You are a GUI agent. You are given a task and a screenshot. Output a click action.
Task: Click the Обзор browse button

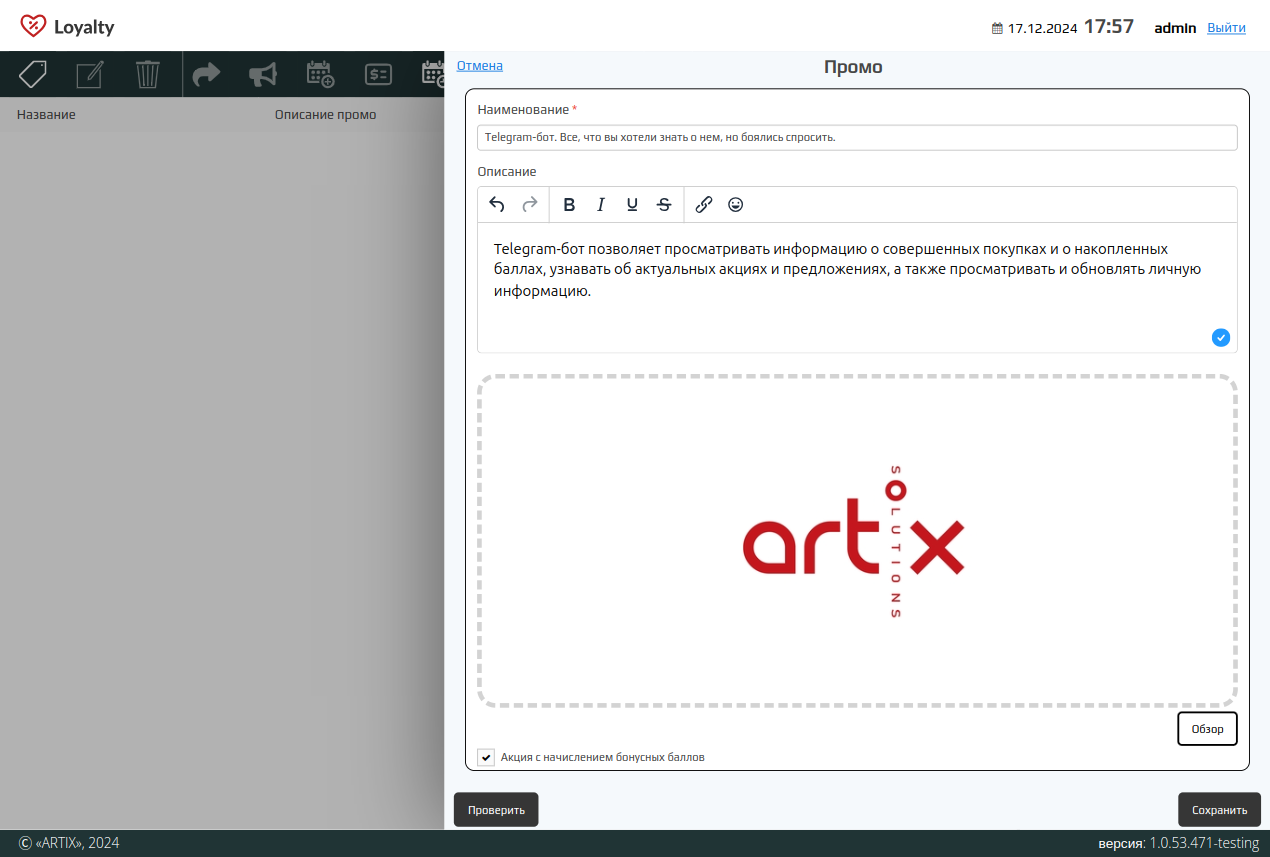(1207, 729)
